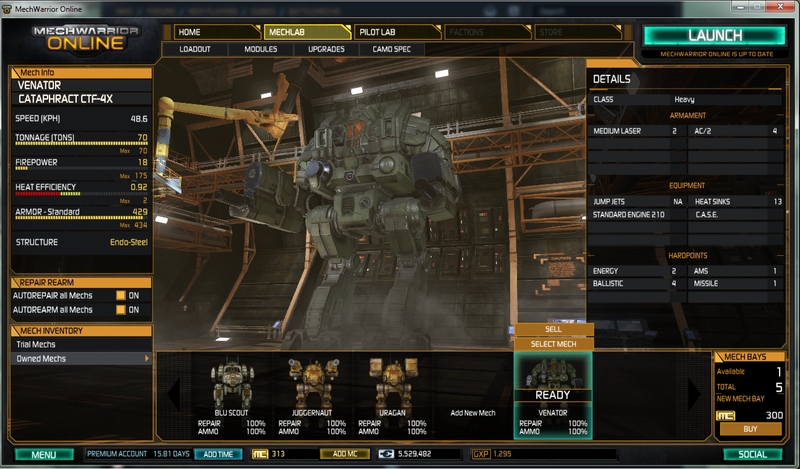Viewport: 800px width, 469px height.
Task: Toggle Autorearm all Mechs checkbox
Action: click(x=121, y=310)
